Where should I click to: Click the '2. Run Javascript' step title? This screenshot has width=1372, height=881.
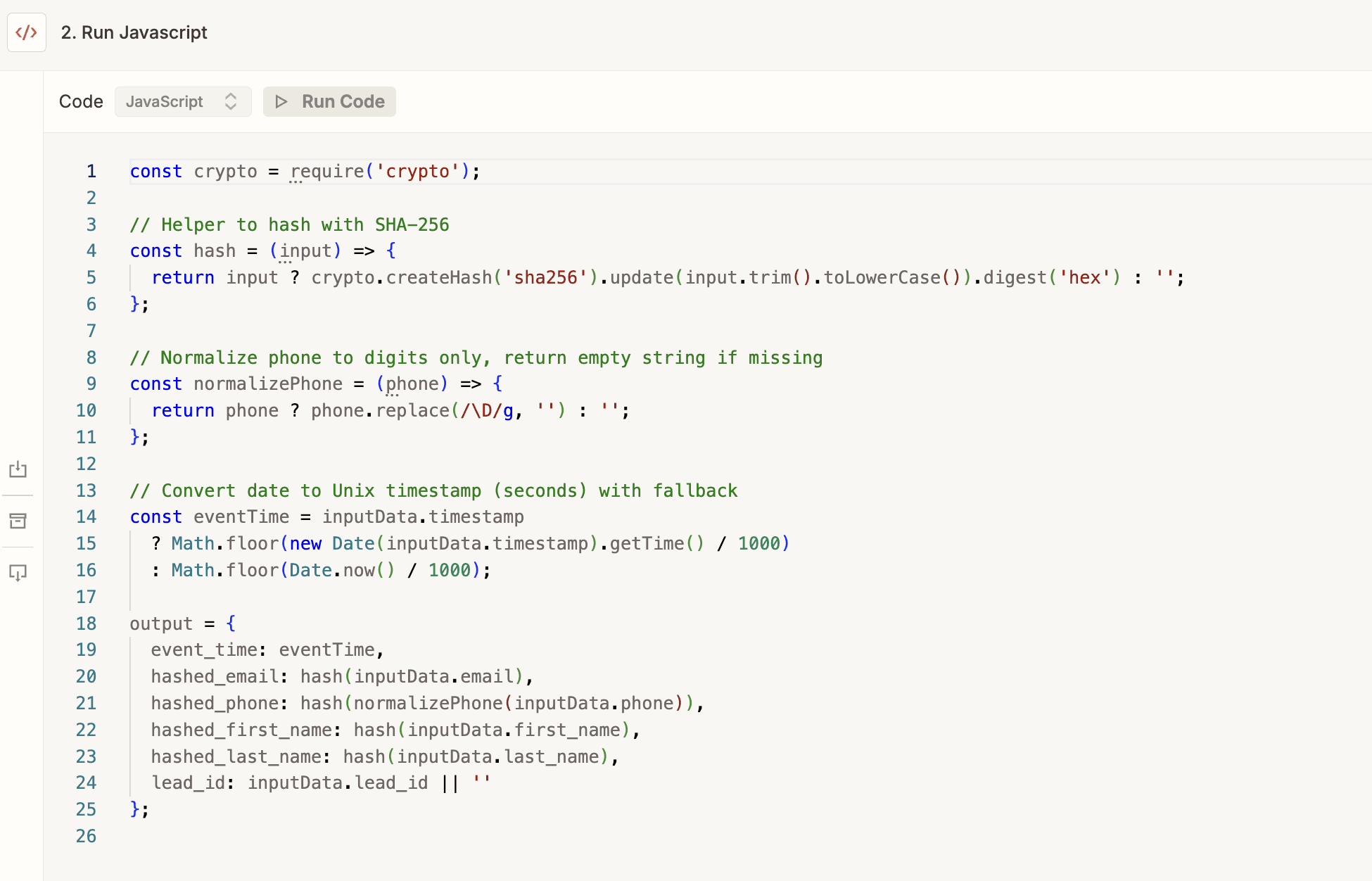[x=134, y=32]
